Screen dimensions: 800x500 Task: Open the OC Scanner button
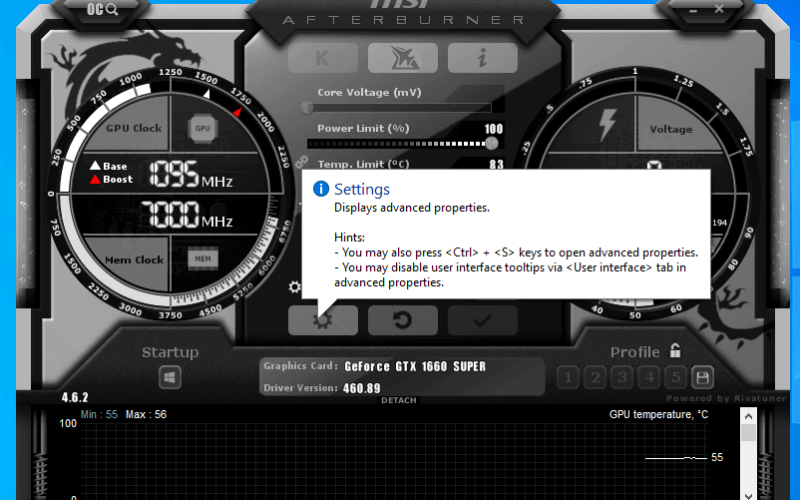[x=102, y=9]
